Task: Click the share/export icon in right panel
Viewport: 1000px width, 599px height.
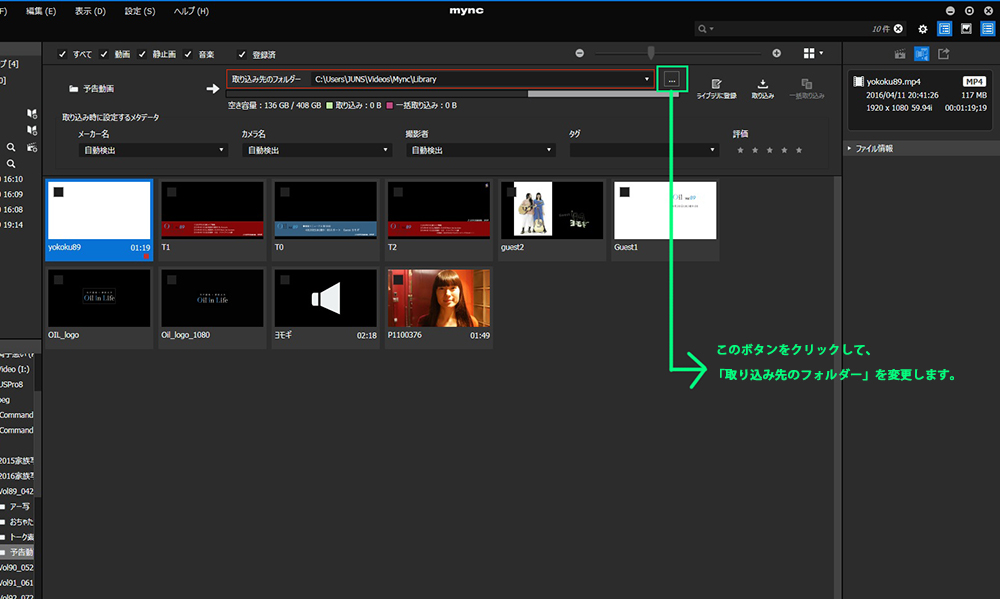Action: click(x=943, y=54)
